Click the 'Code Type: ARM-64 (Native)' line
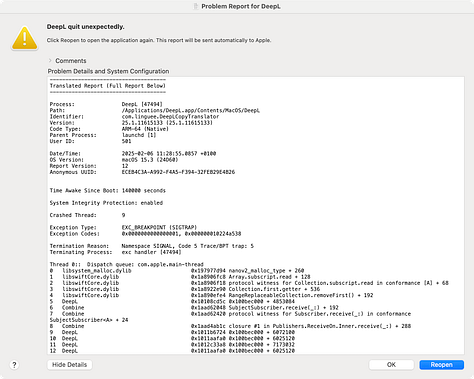 pos(109,129)
